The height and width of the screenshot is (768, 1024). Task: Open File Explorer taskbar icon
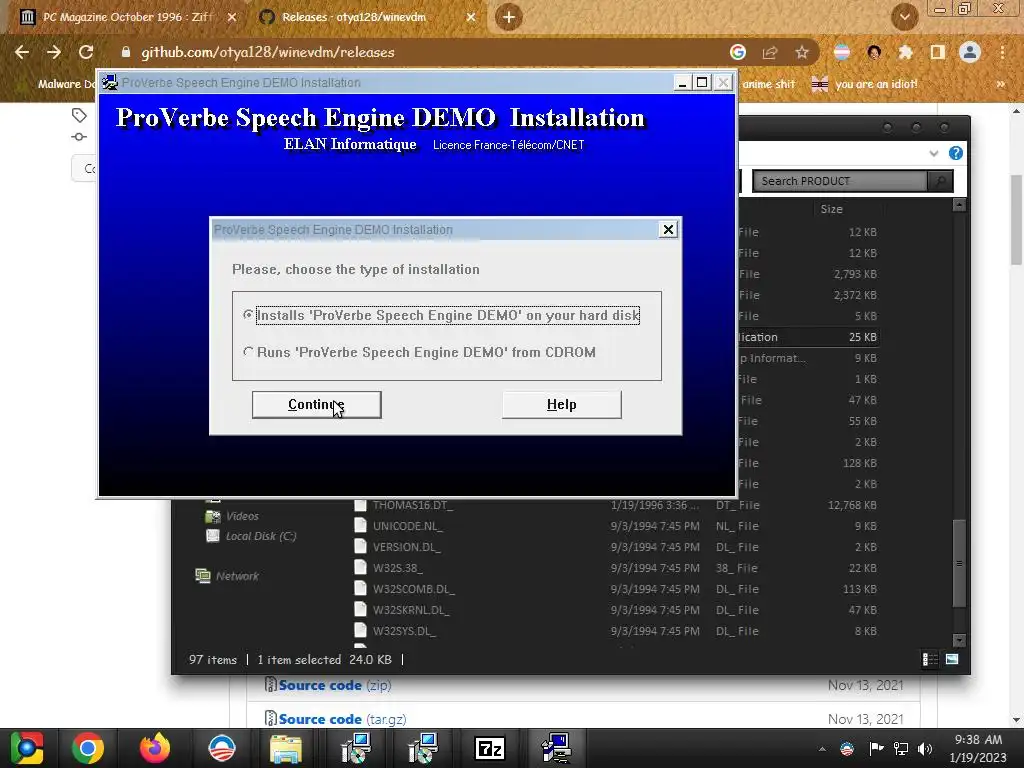[285, 748]
